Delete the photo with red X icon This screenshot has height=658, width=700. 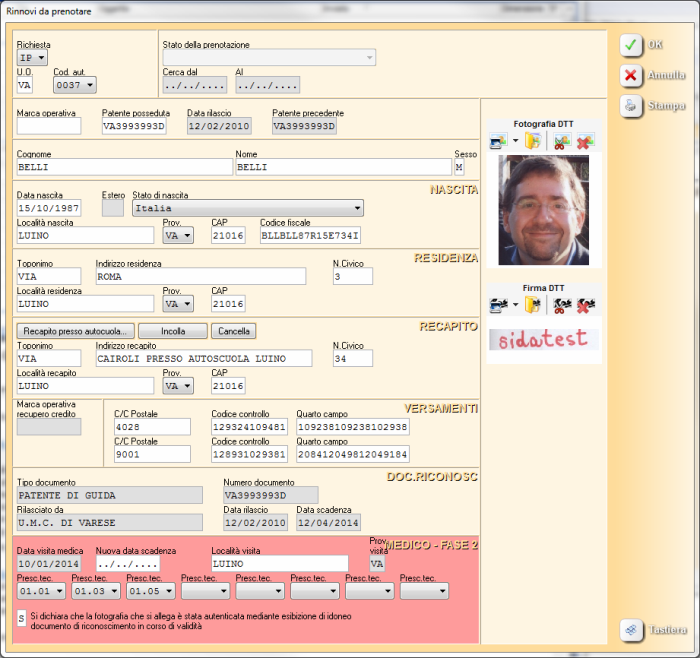[x=584, y=143]
